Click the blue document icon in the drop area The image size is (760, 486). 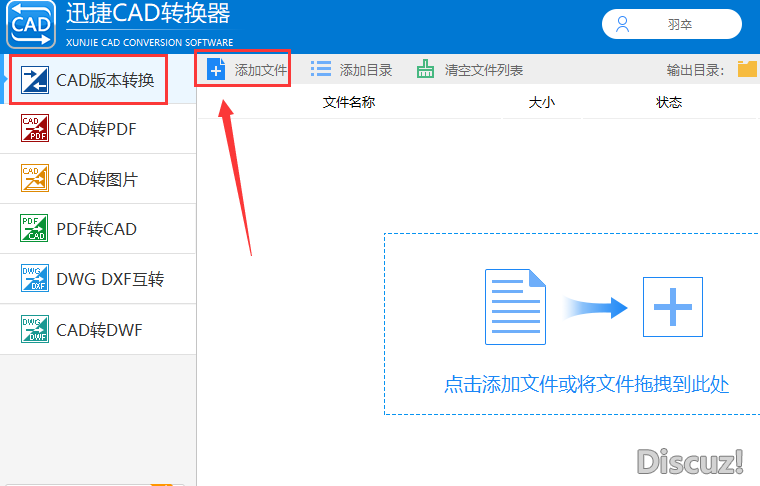[516, 306]
